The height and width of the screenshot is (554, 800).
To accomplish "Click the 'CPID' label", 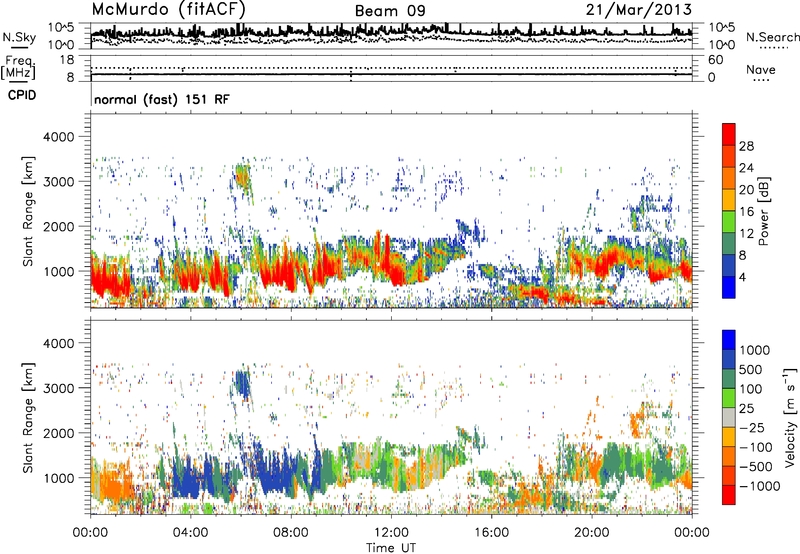I will pyautogui.click(x=22, y=95).
